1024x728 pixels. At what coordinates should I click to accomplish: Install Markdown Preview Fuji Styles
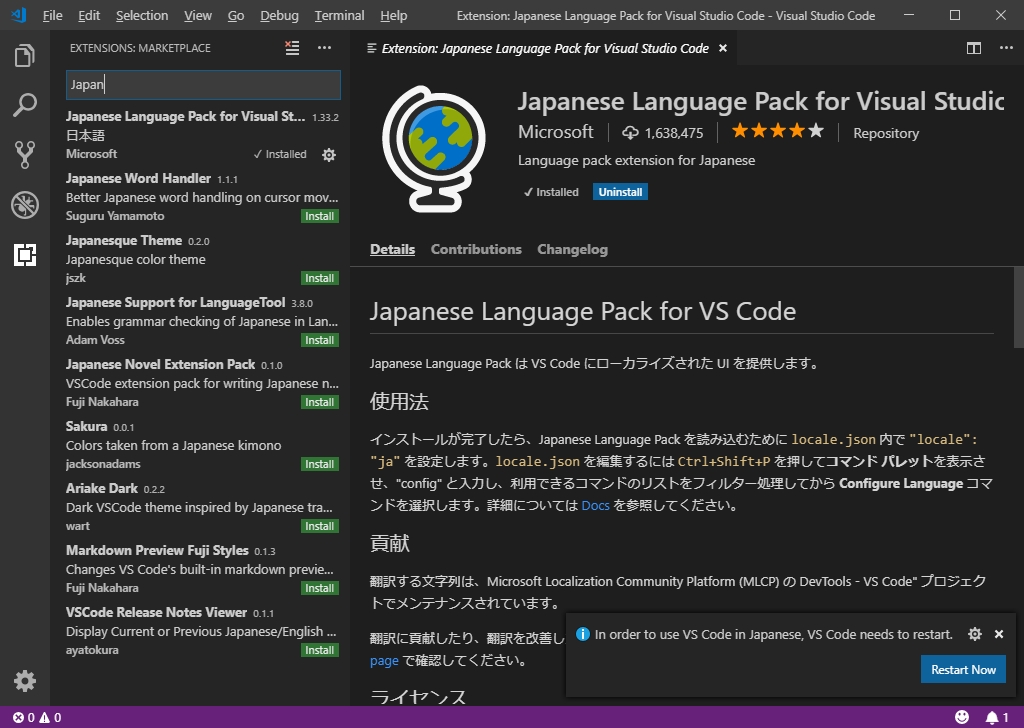point(319,588)
